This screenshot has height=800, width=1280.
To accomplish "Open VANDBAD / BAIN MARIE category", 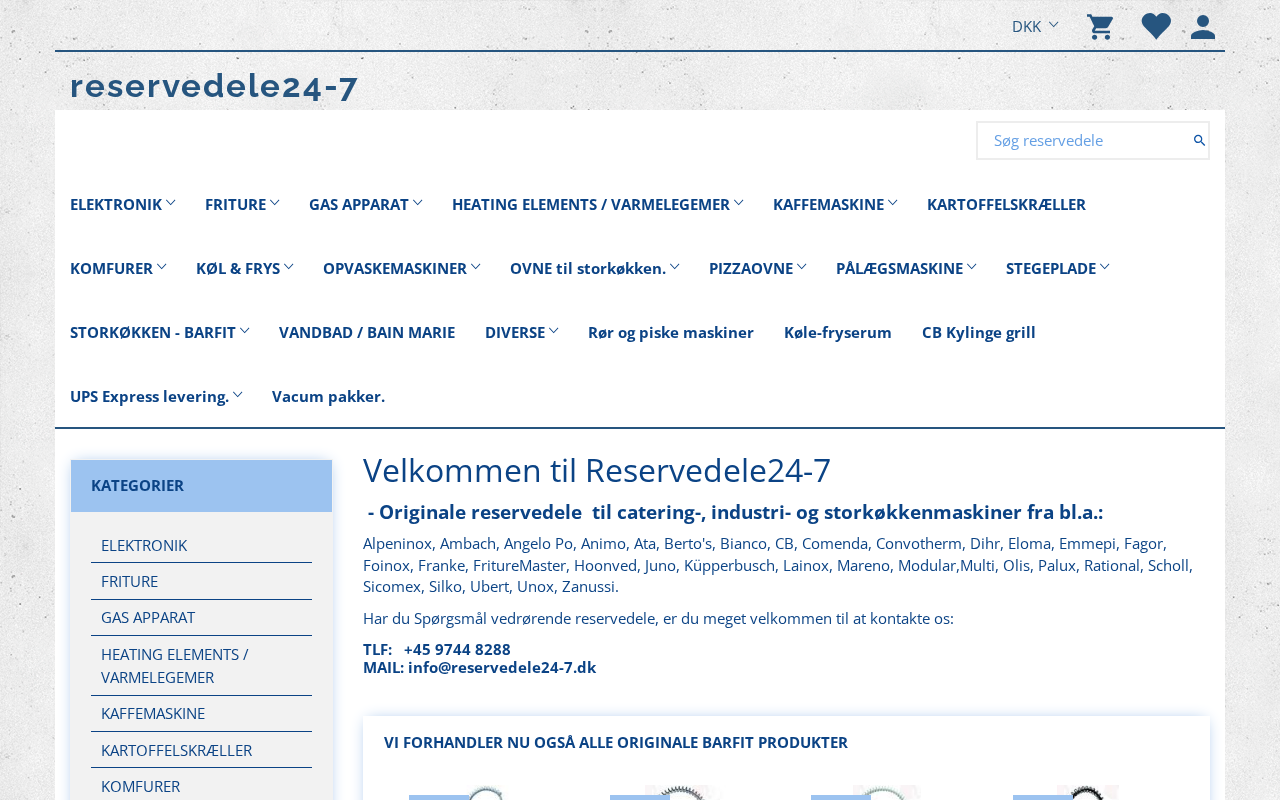I will 367,332.
